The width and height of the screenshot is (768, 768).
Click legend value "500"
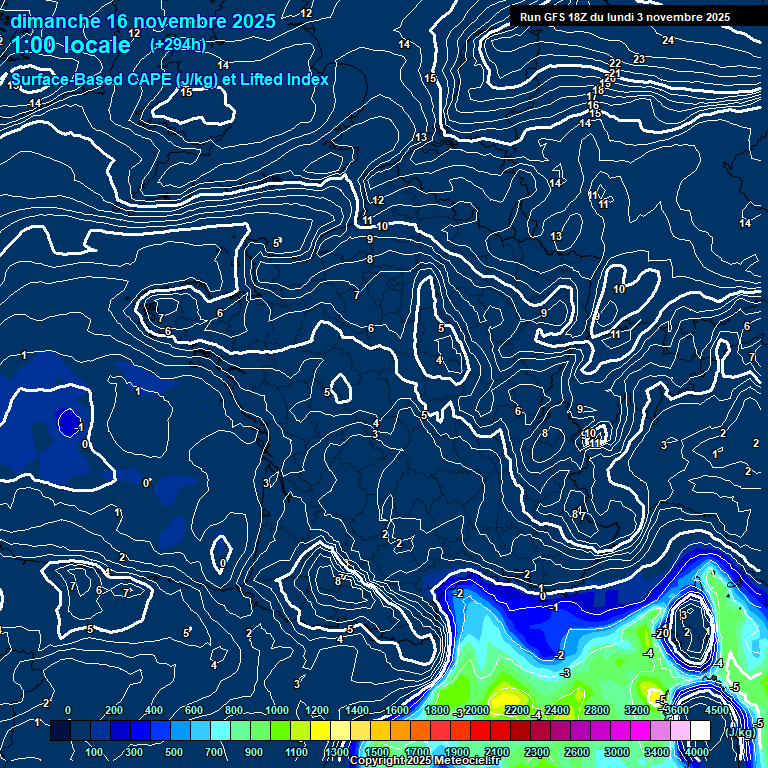174,752
